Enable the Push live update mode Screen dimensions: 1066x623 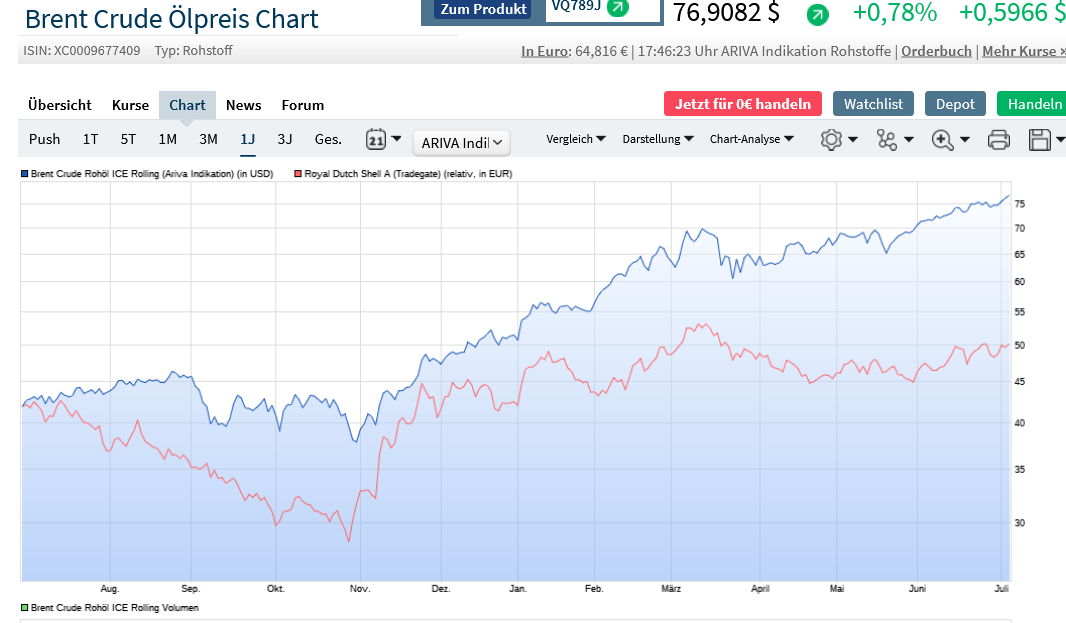(44, 139)
